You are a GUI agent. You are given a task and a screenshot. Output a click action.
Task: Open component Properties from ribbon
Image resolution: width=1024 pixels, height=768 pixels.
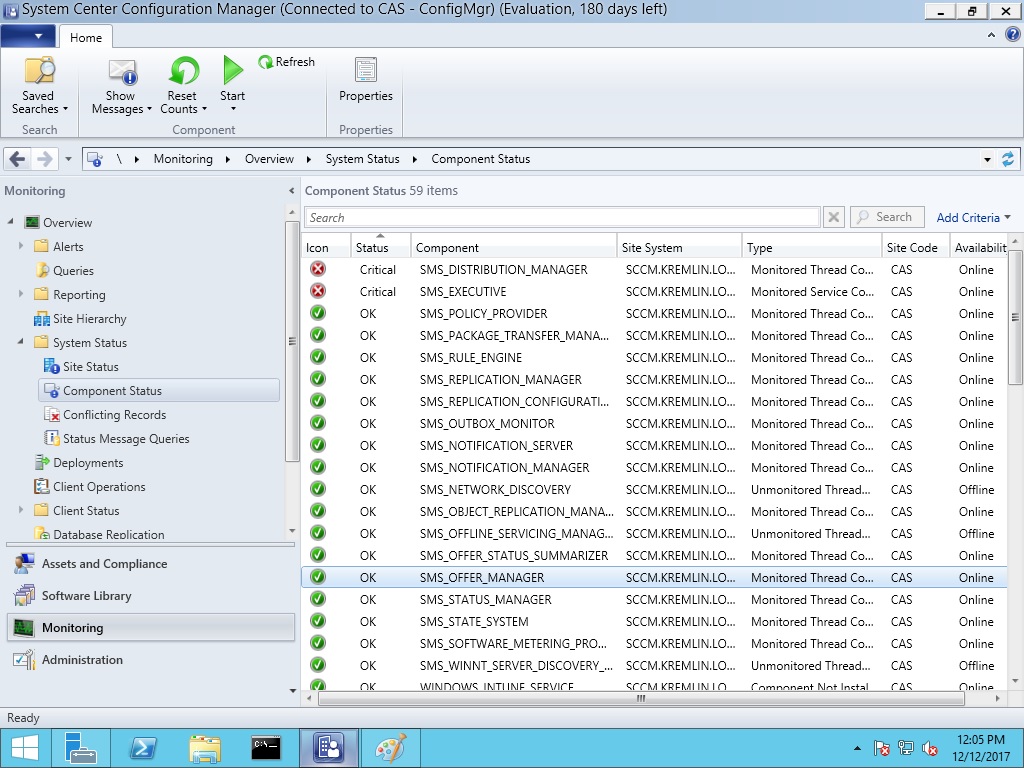tap(366, 80)
